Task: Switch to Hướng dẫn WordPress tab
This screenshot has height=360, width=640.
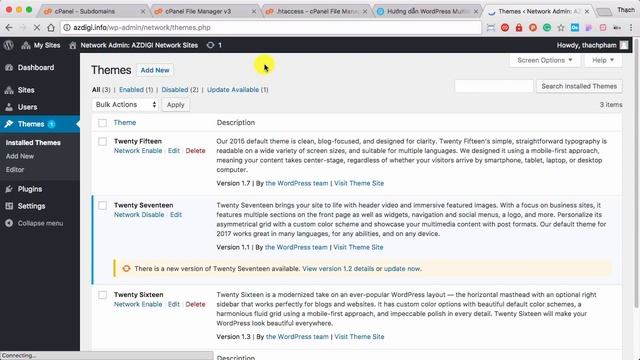Action: 427,11
